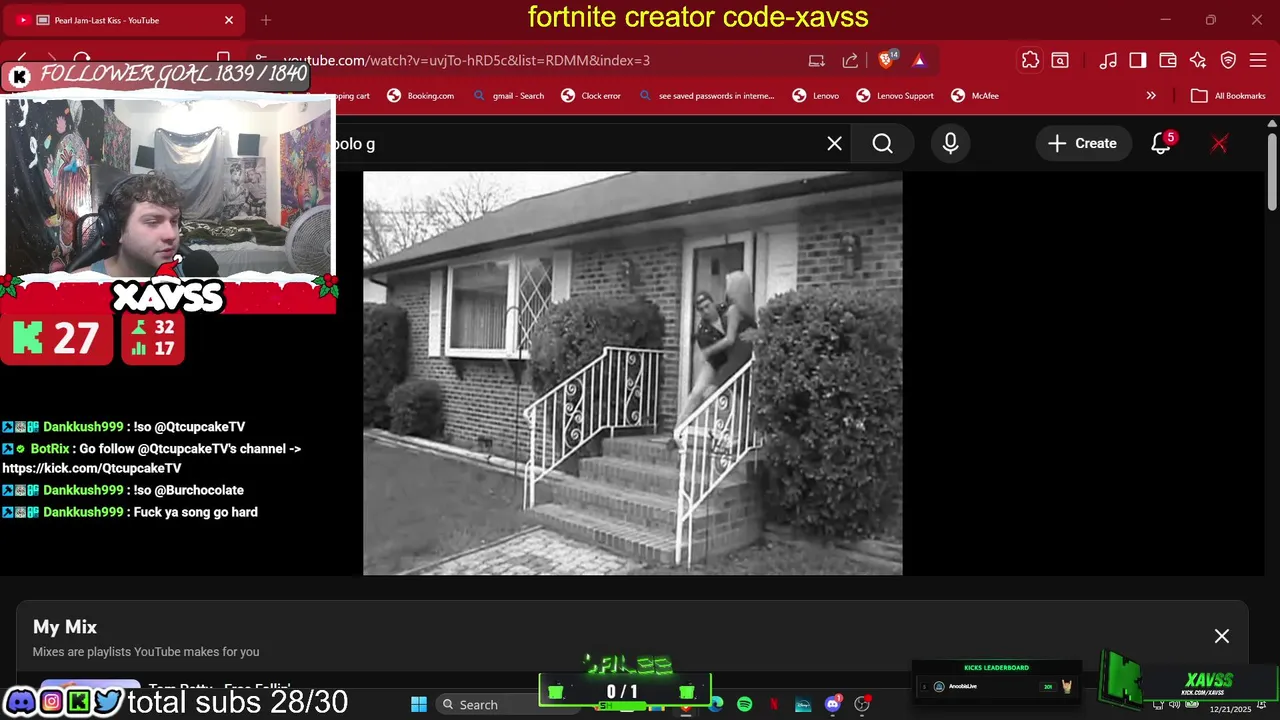This screenshot has width=1280, height=720.
Task: Click the BotRix username in chat
Action: [x=50, y=449]
